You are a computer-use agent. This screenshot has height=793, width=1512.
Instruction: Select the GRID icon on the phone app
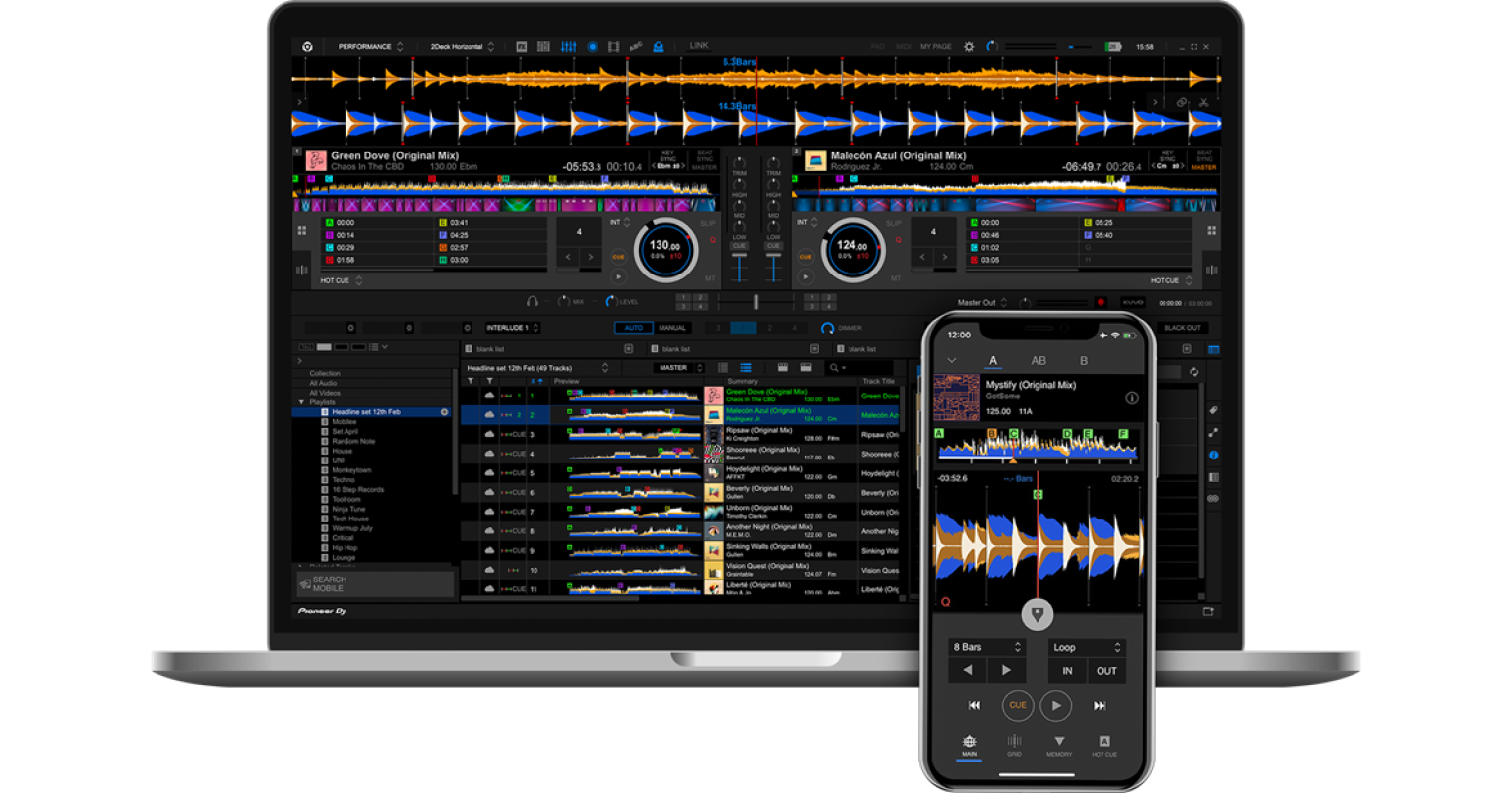point(1014,743)
